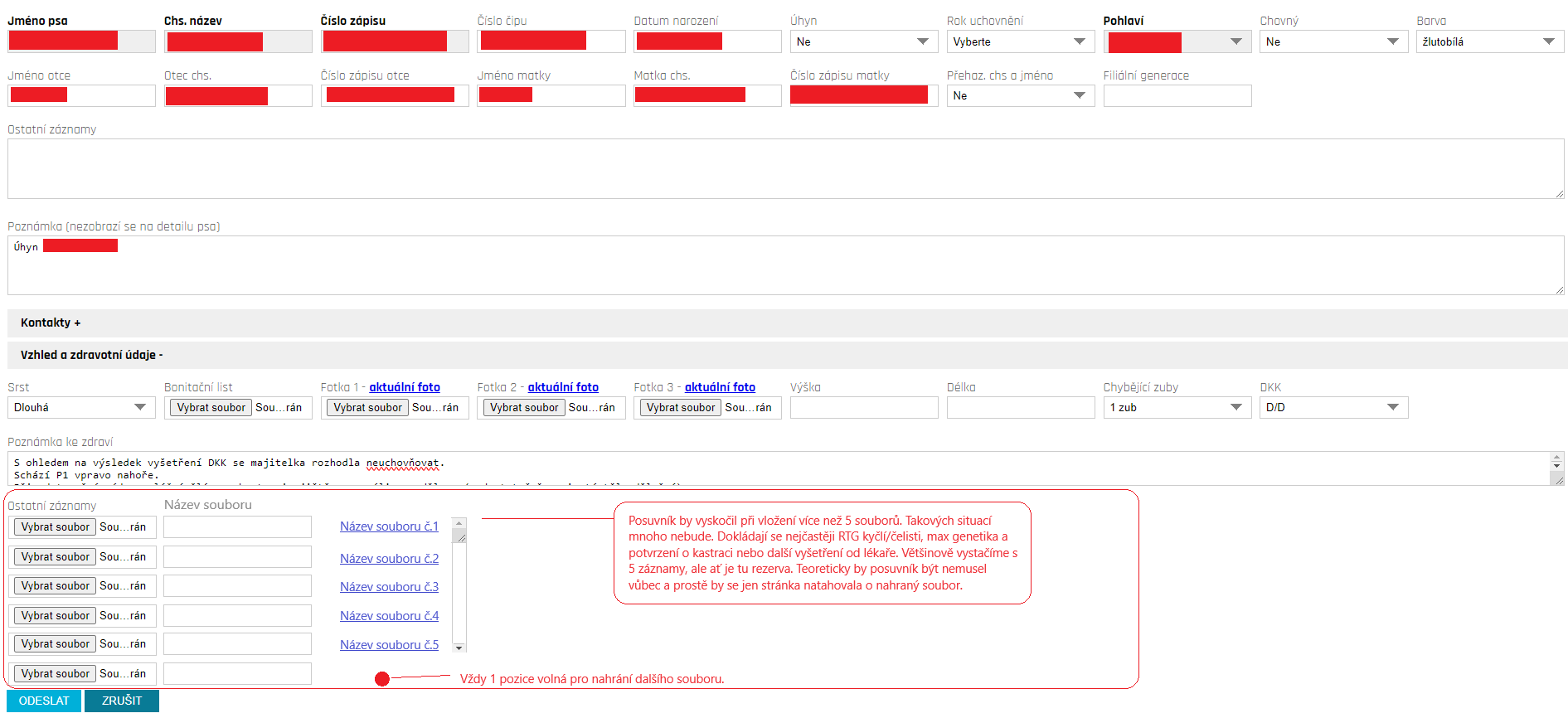Image resolution: width=1568 pixels, height=718 pixels.
Task: Click the ODESLAT button
Action: tap(44, 701)
